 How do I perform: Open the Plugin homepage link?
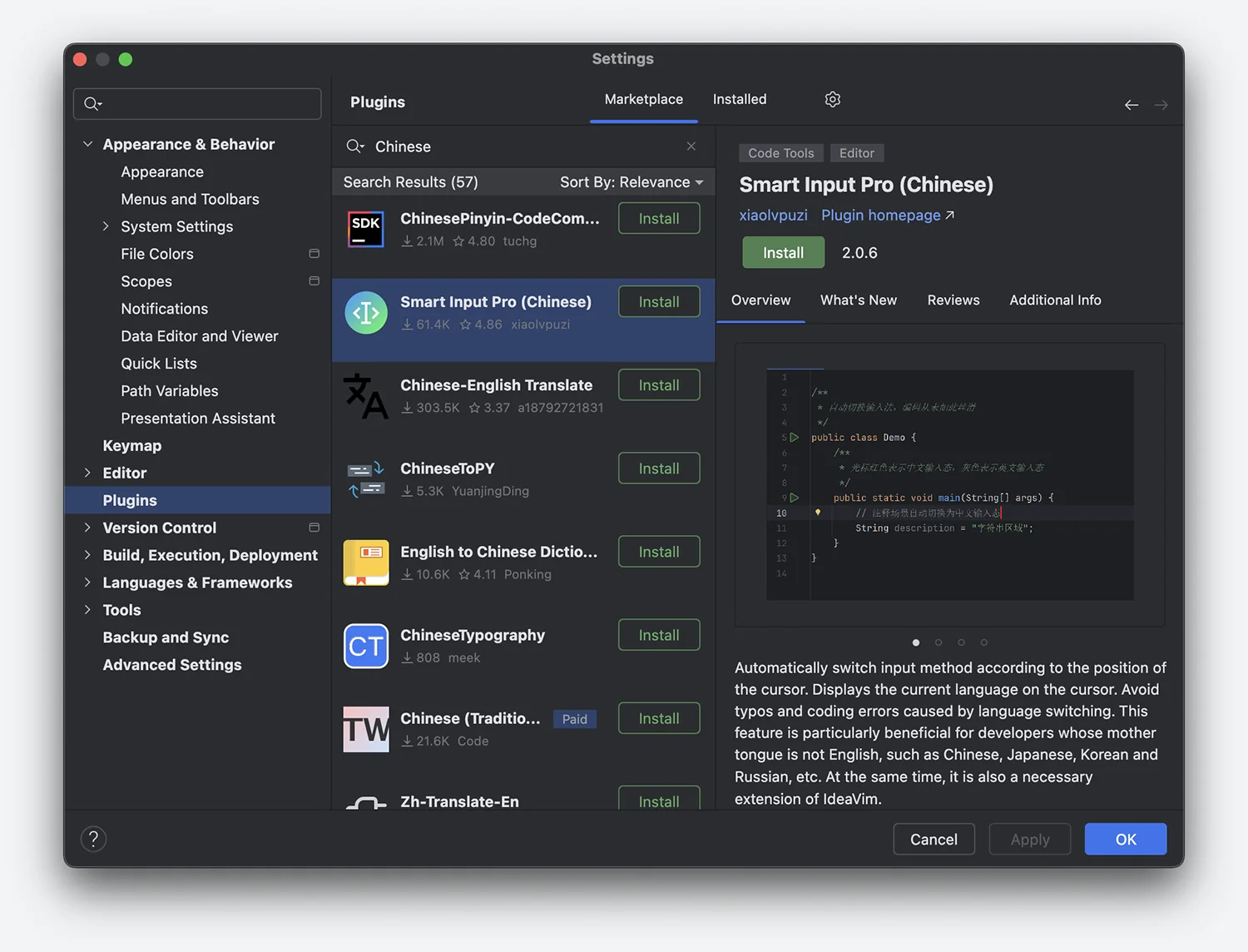(888, 215)
